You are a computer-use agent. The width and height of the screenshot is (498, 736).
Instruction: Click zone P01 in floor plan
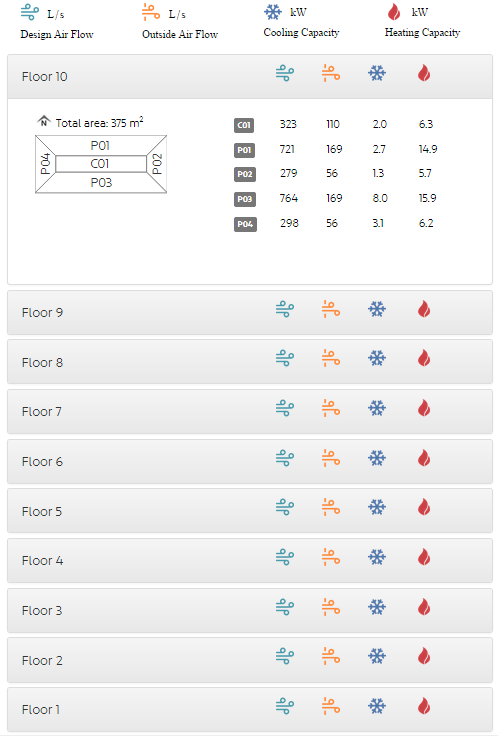[x=100, y=146]
